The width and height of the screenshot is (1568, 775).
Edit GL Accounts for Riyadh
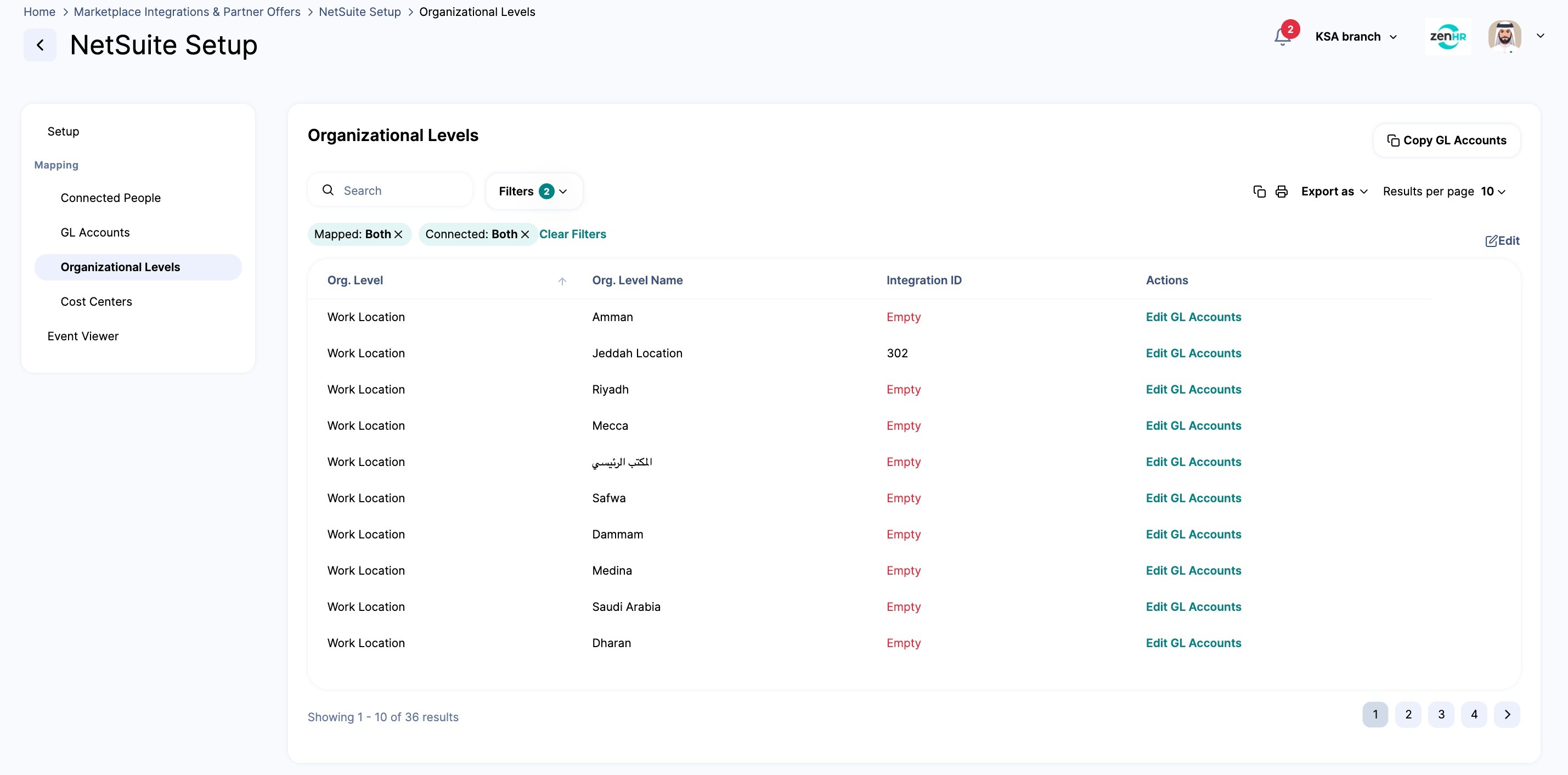[1193, 389]
